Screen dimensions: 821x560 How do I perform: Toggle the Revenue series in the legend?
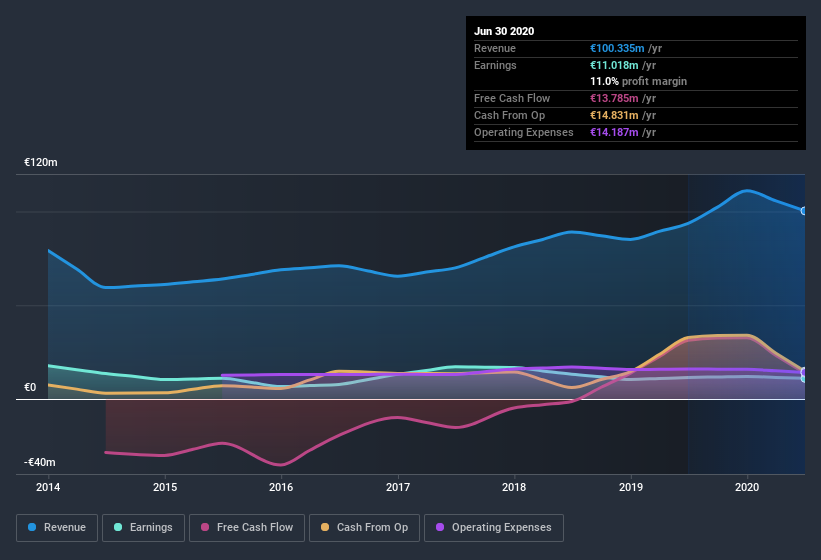coord(57,527)
